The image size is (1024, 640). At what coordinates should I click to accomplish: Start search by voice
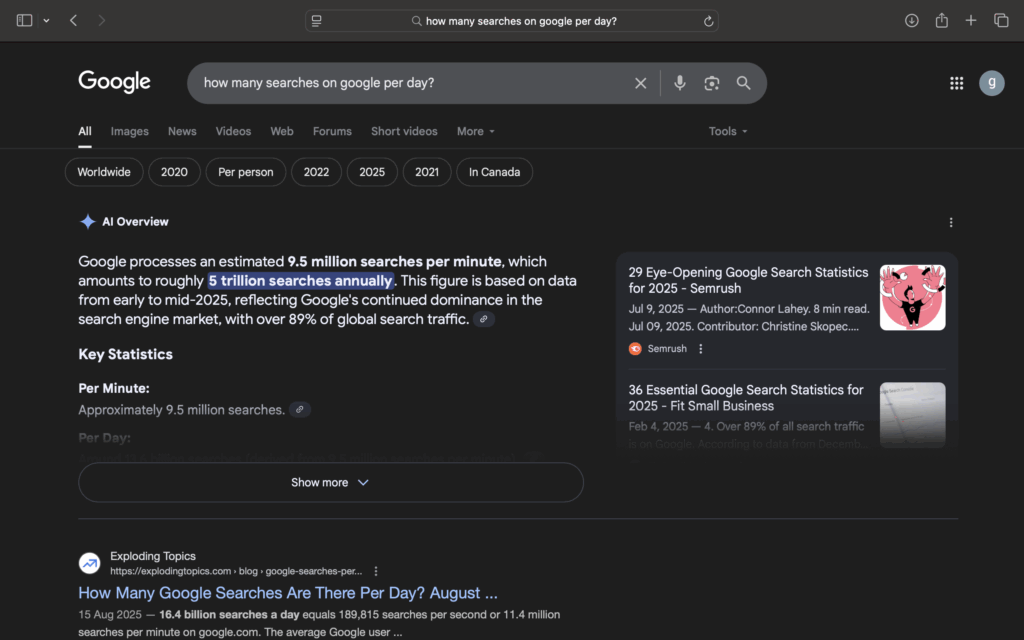[680, 83]
